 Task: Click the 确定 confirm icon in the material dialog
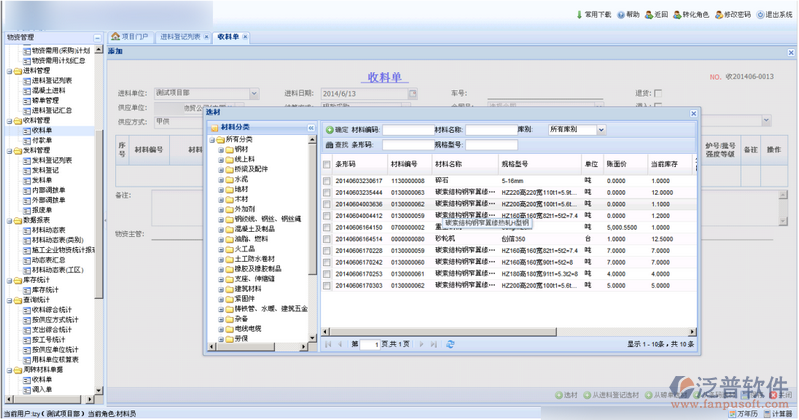pyautogui.click(x=331, y=130)
